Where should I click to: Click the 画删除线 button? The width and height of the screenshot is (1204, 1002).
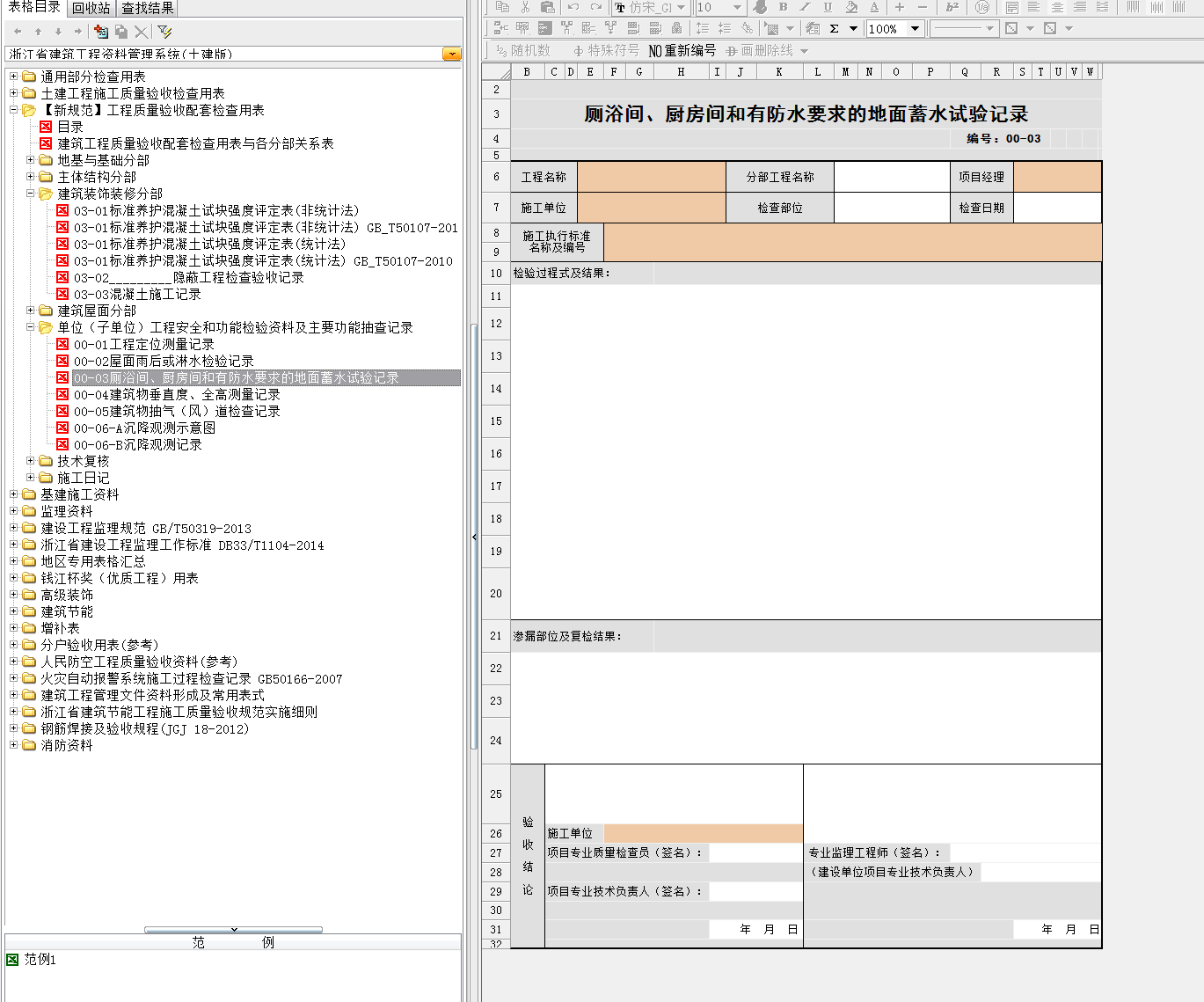tap(761, 50)
